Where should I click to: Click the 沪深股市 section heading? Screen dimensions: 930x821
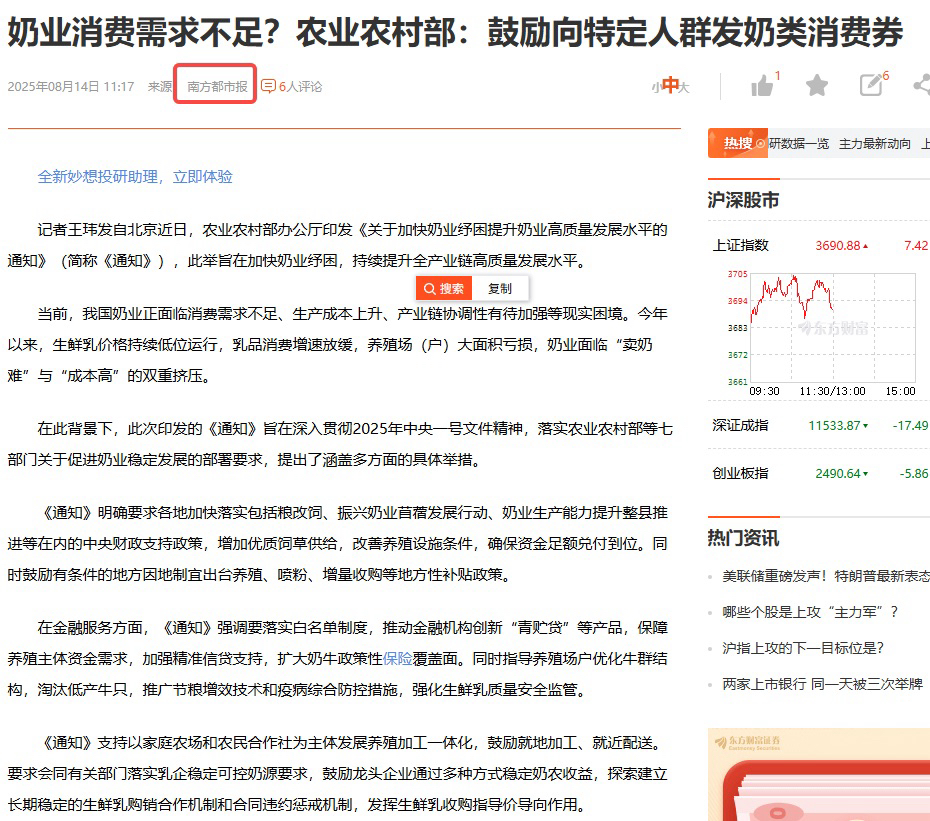click(x=743, y=200)
